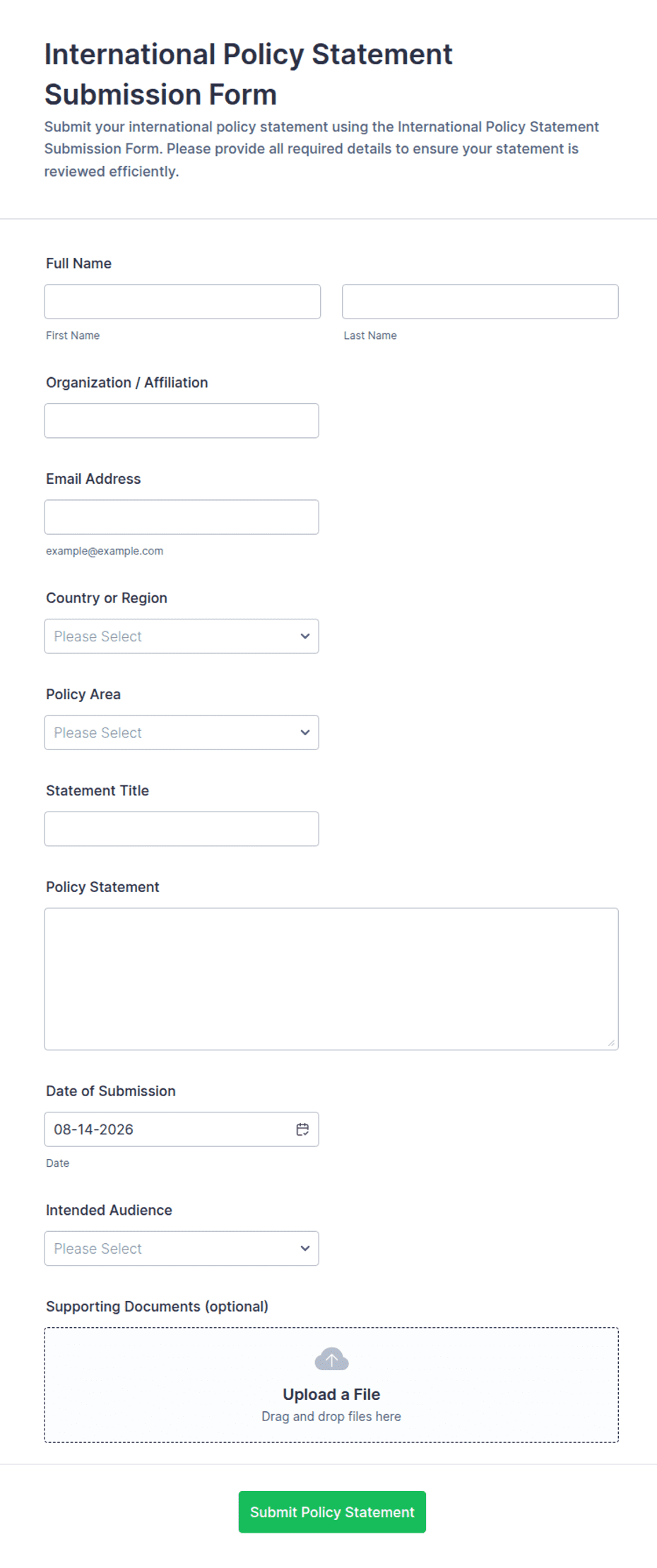Screen dimensions: 657x1568
Task: Click the Country or Region chevron arrow
Action: [x=305, y=636]
